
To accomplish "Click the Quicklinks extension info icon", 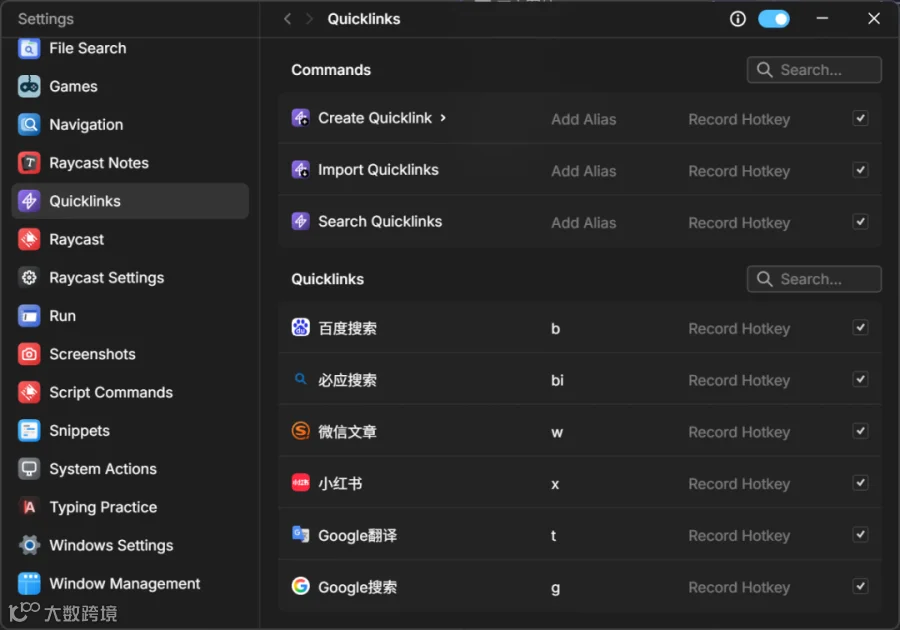I will [x=738, y=19].
